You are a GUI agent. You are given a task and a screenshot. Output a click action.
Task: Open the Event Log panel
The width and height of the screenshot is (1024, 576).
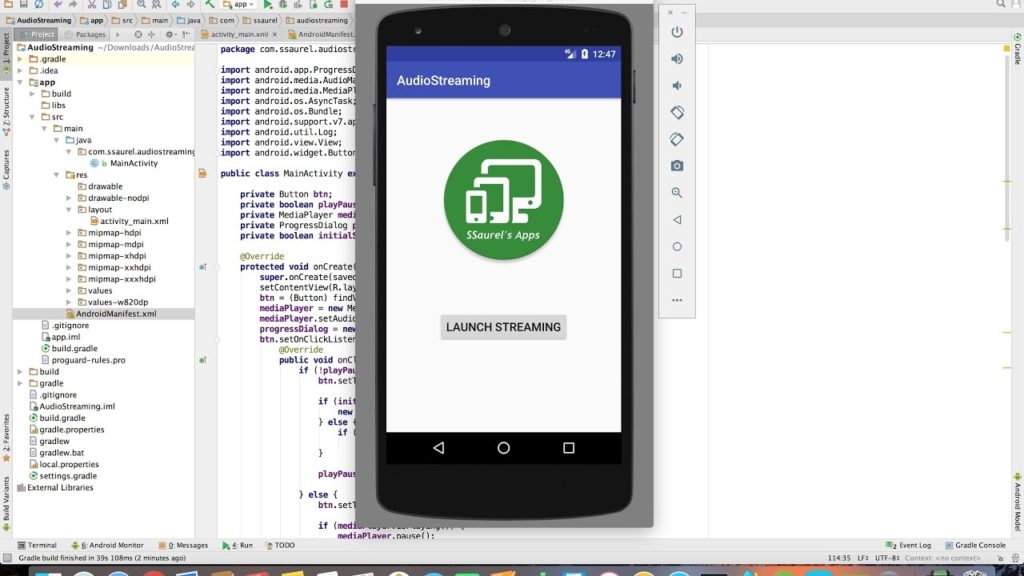coord(908,545)
